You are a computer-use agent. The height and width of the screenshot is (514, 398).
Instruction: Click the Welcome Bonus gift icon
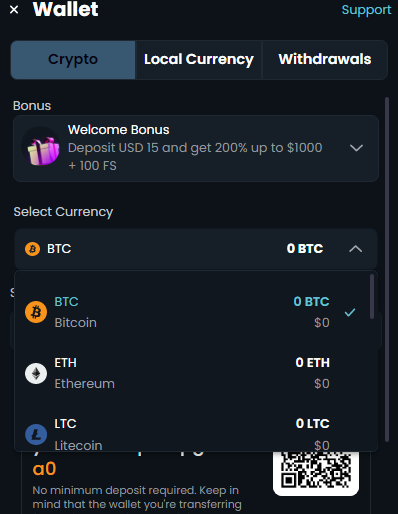[42, 149]
